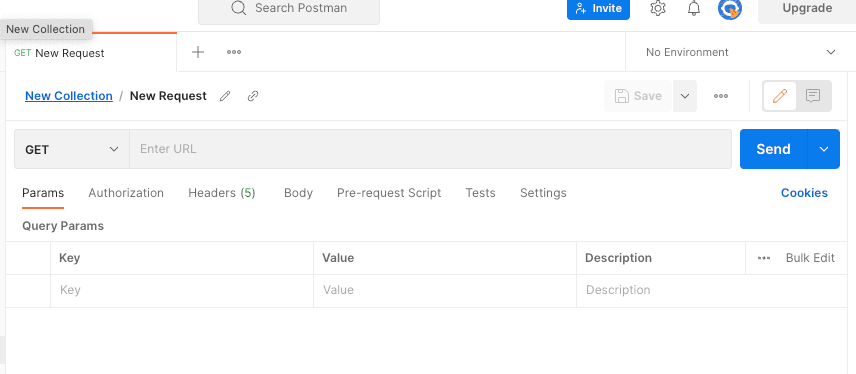This screenshot has height=374, width=856.
Task: Open the No Environment dropdown
Action: 740,52
